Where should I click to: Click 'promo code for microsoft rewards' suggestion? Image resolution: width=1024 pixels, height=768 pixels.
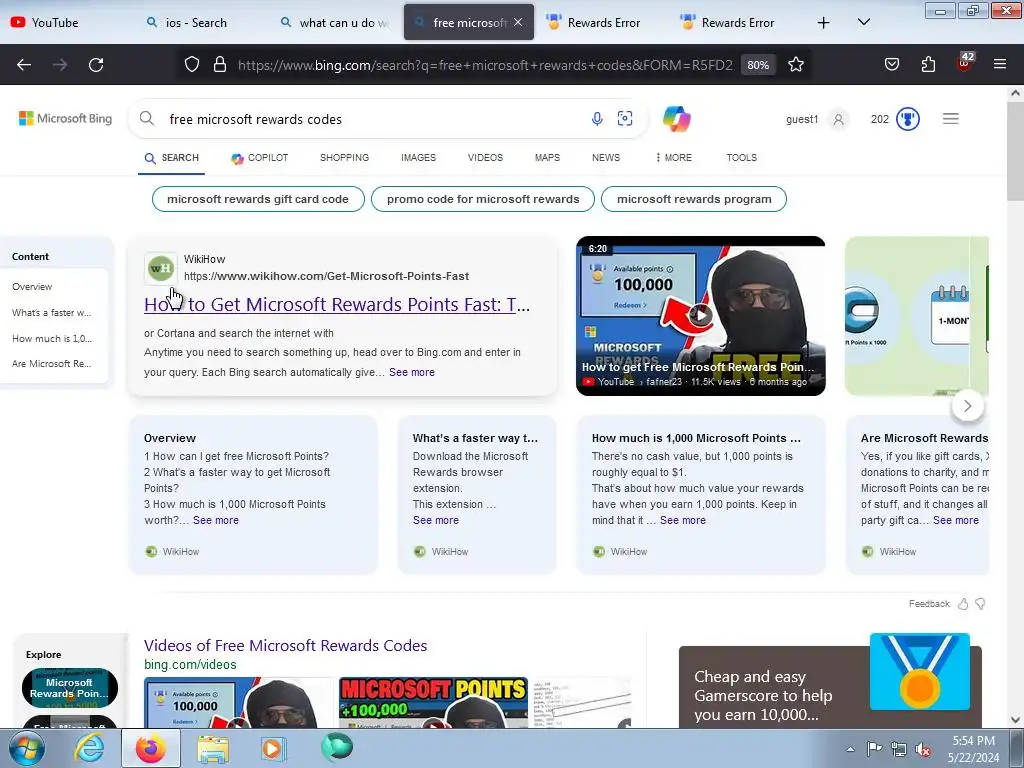click(483, 199)
